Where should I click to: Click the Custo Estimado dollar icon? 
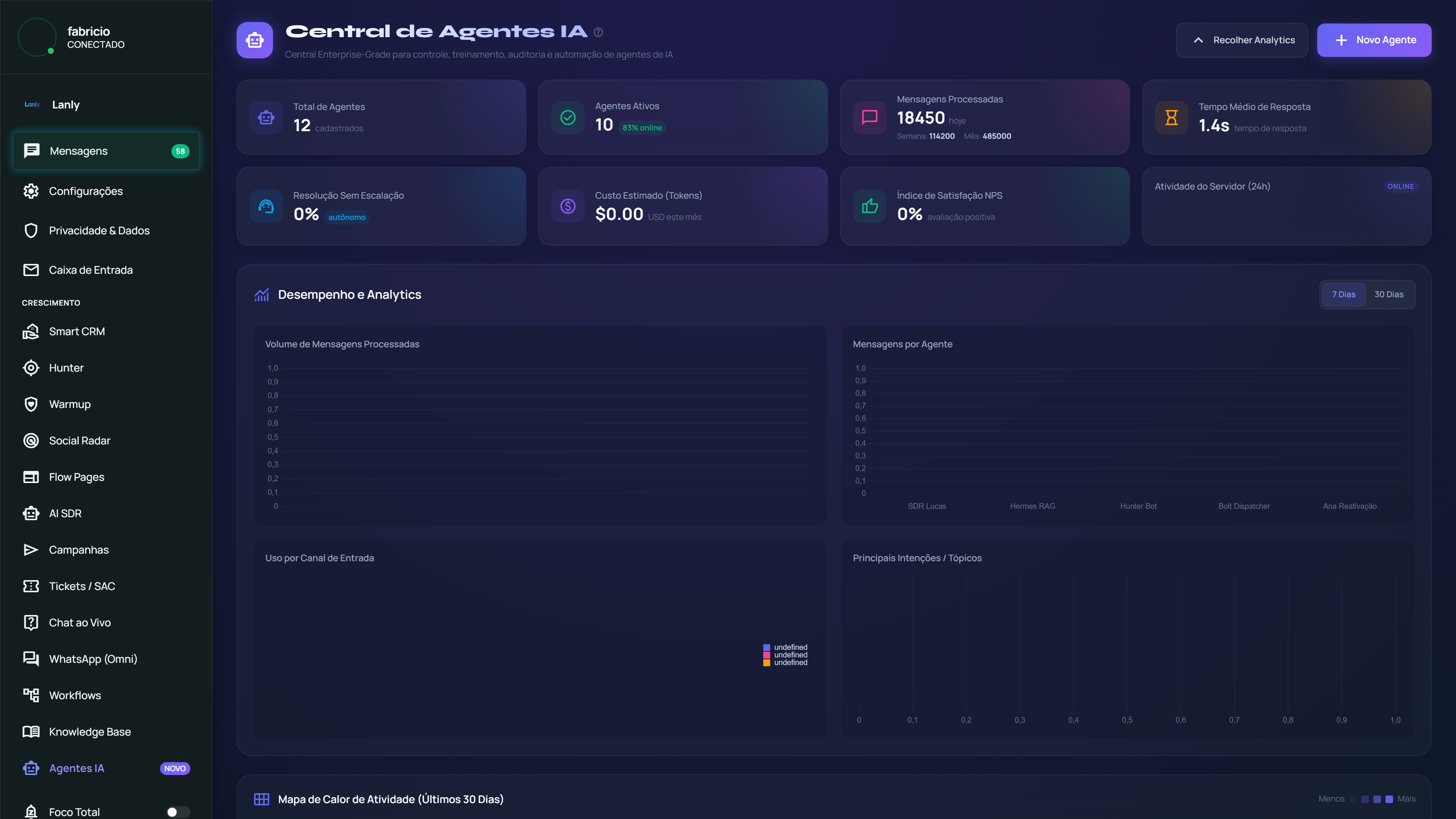(568, 206)
